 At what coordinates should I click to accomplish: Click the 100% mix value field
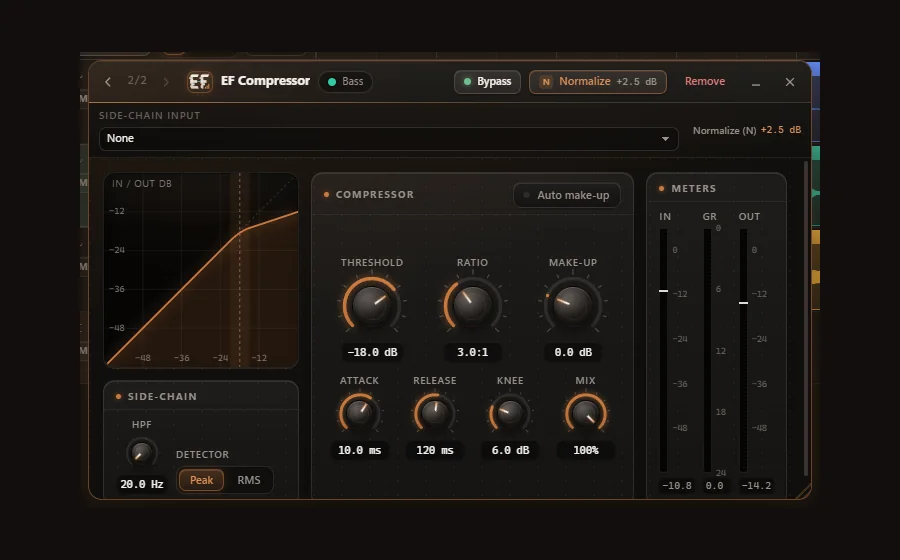click(585, 450)
